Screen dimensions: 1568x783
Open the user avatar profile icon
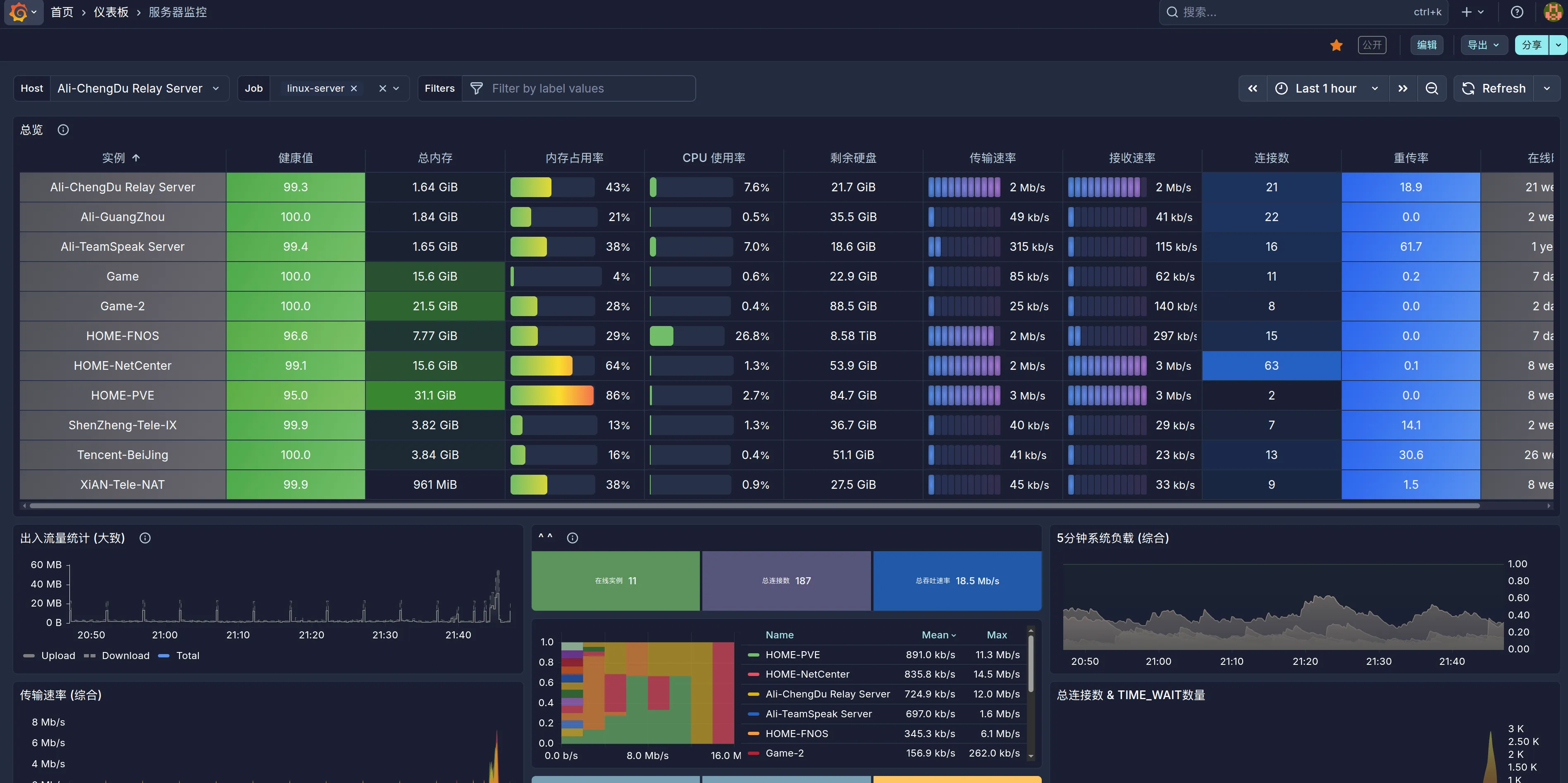click(x=1553, y=12)
